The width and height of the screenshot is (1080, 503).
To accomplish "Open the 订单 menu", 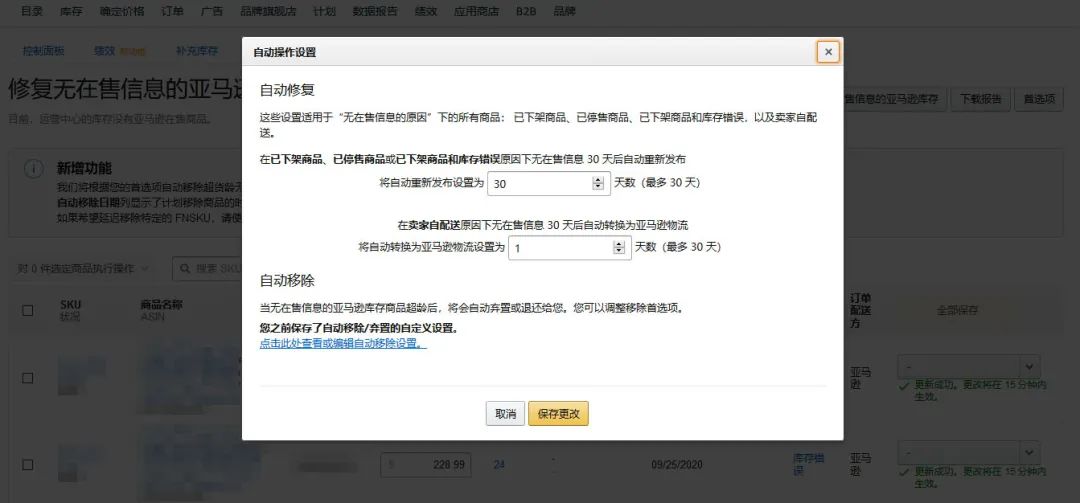I will click(172, 11).
